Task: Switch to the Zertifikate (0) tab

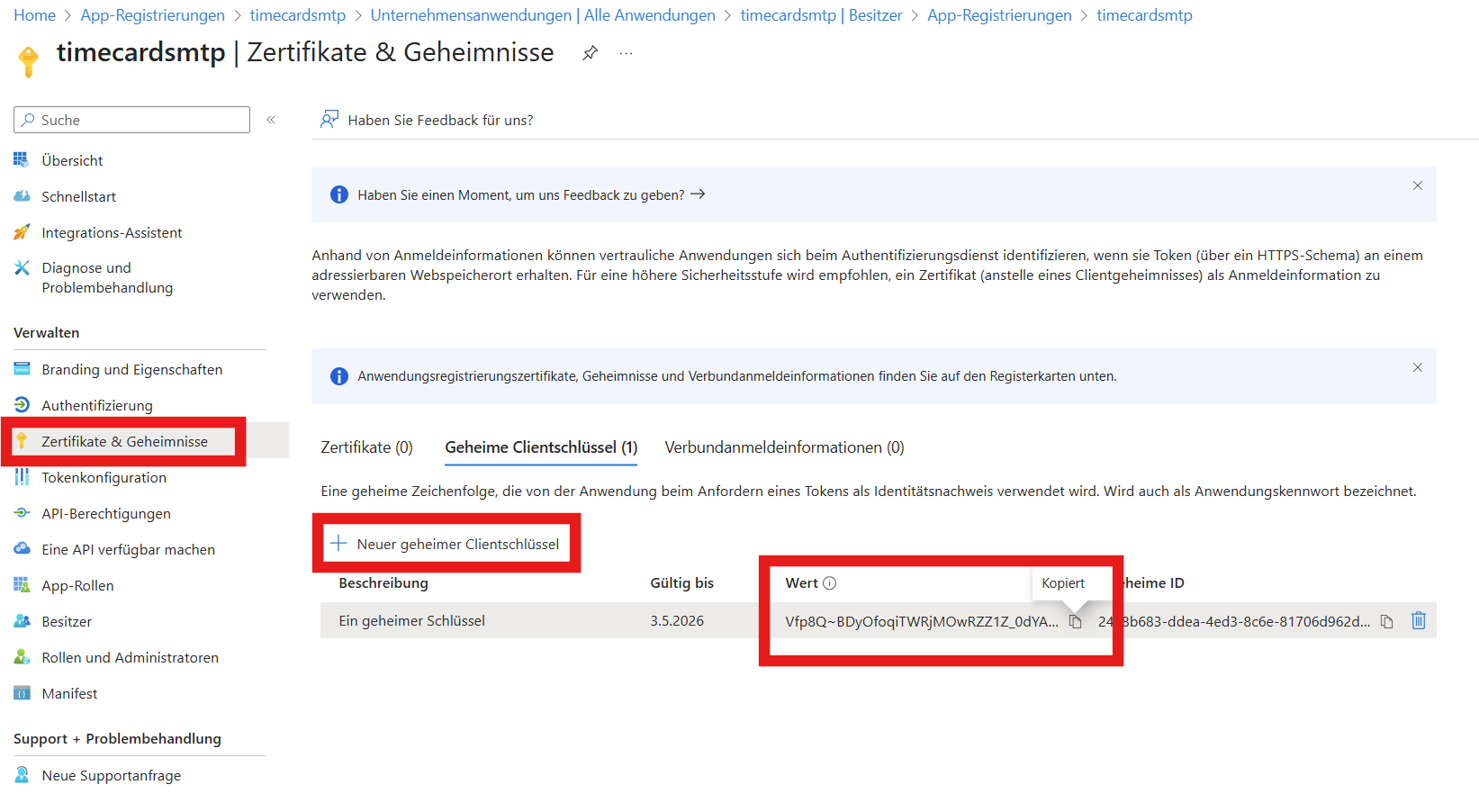Action: 366,447
